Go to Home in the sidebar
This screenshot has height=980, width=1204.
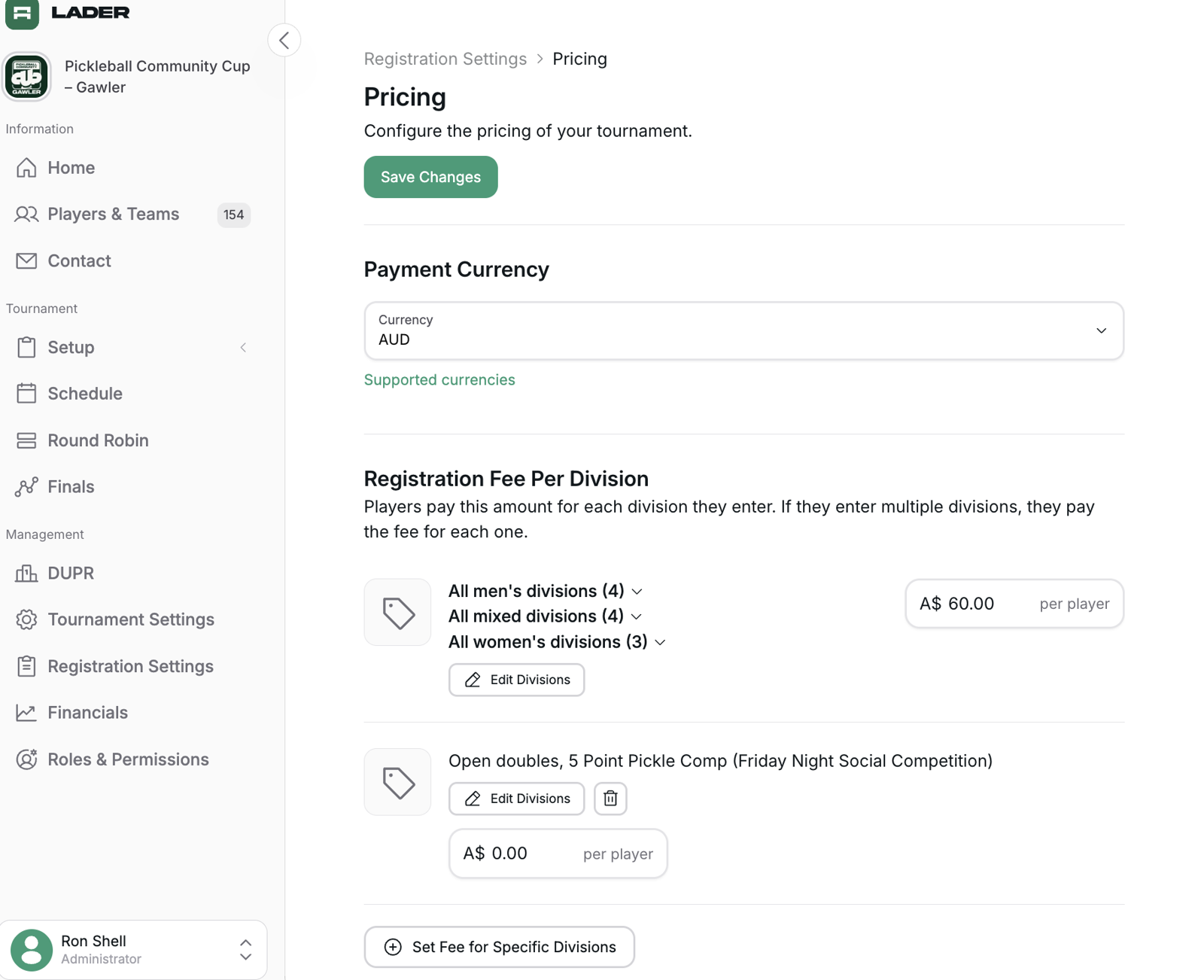[71, 167]
